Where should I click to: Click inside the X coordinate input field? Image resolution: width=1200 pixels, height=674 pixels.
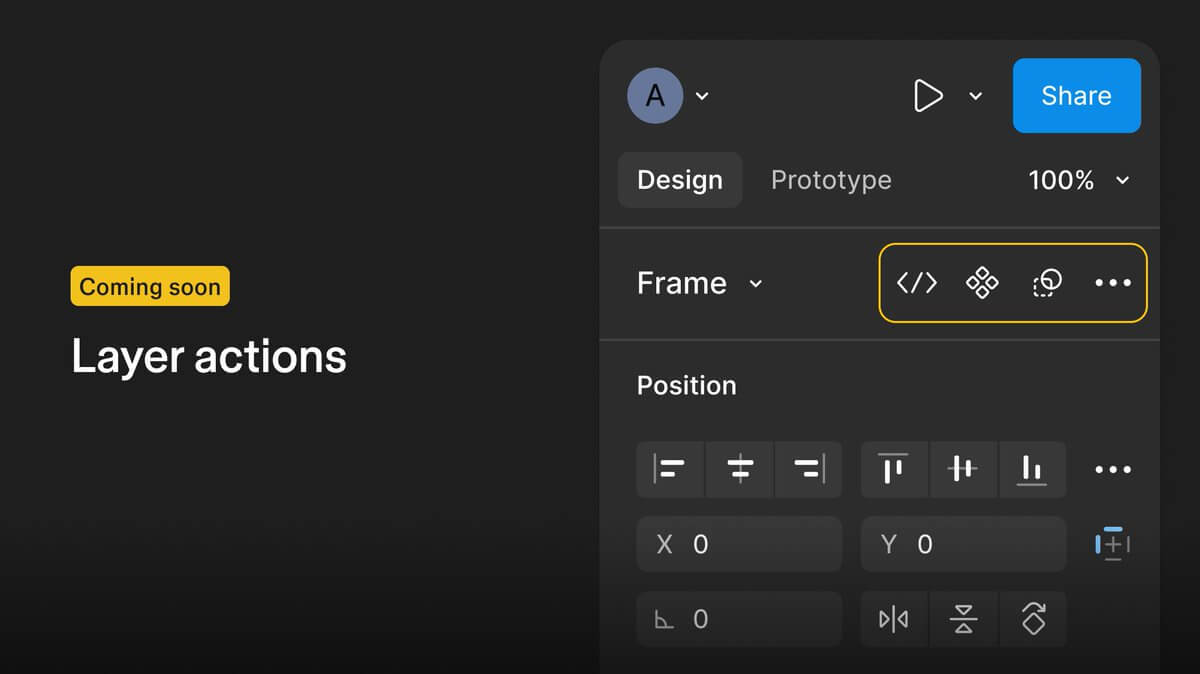[x=739, y=544]
